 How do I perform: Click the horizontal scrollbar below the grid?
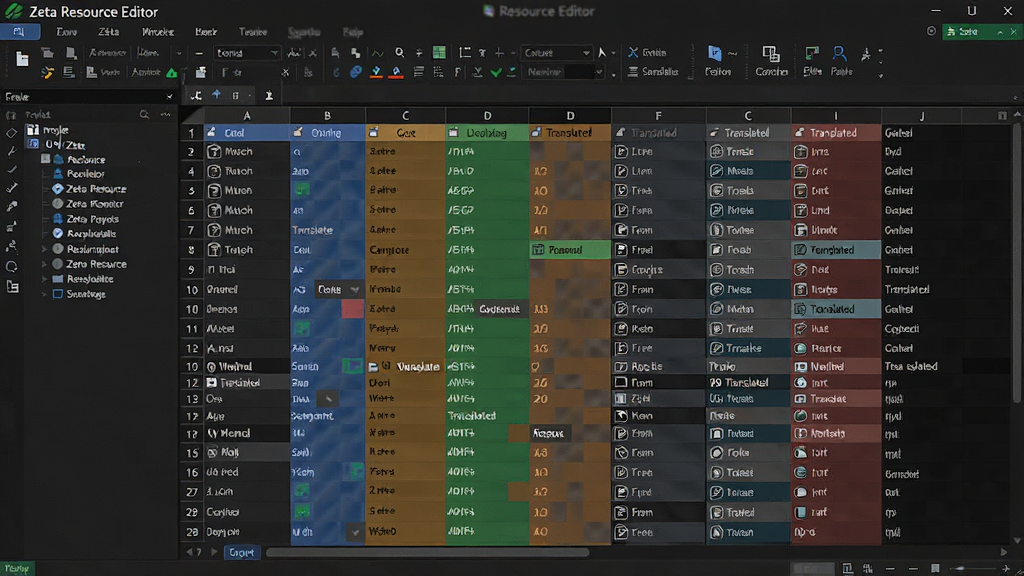428,552
